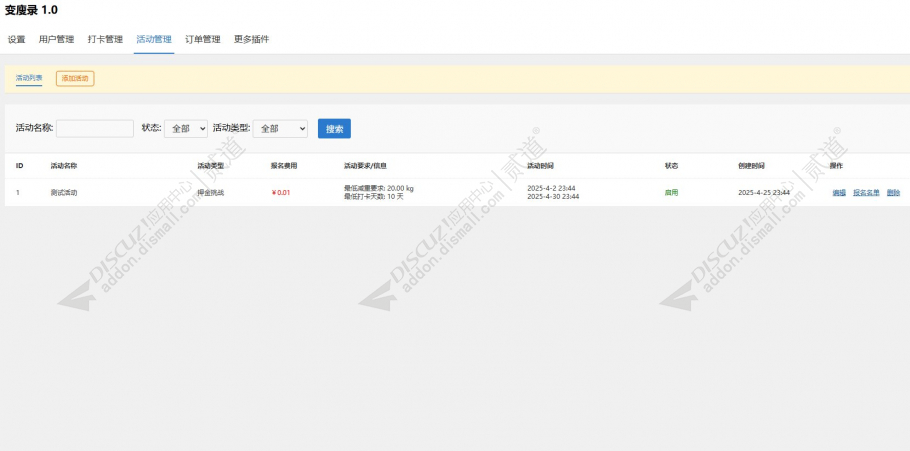Image resolution: width=910 pixels, height=451 pixels.
Task: Open 报名名单 for 测试活动
Action: click(866, 193)
